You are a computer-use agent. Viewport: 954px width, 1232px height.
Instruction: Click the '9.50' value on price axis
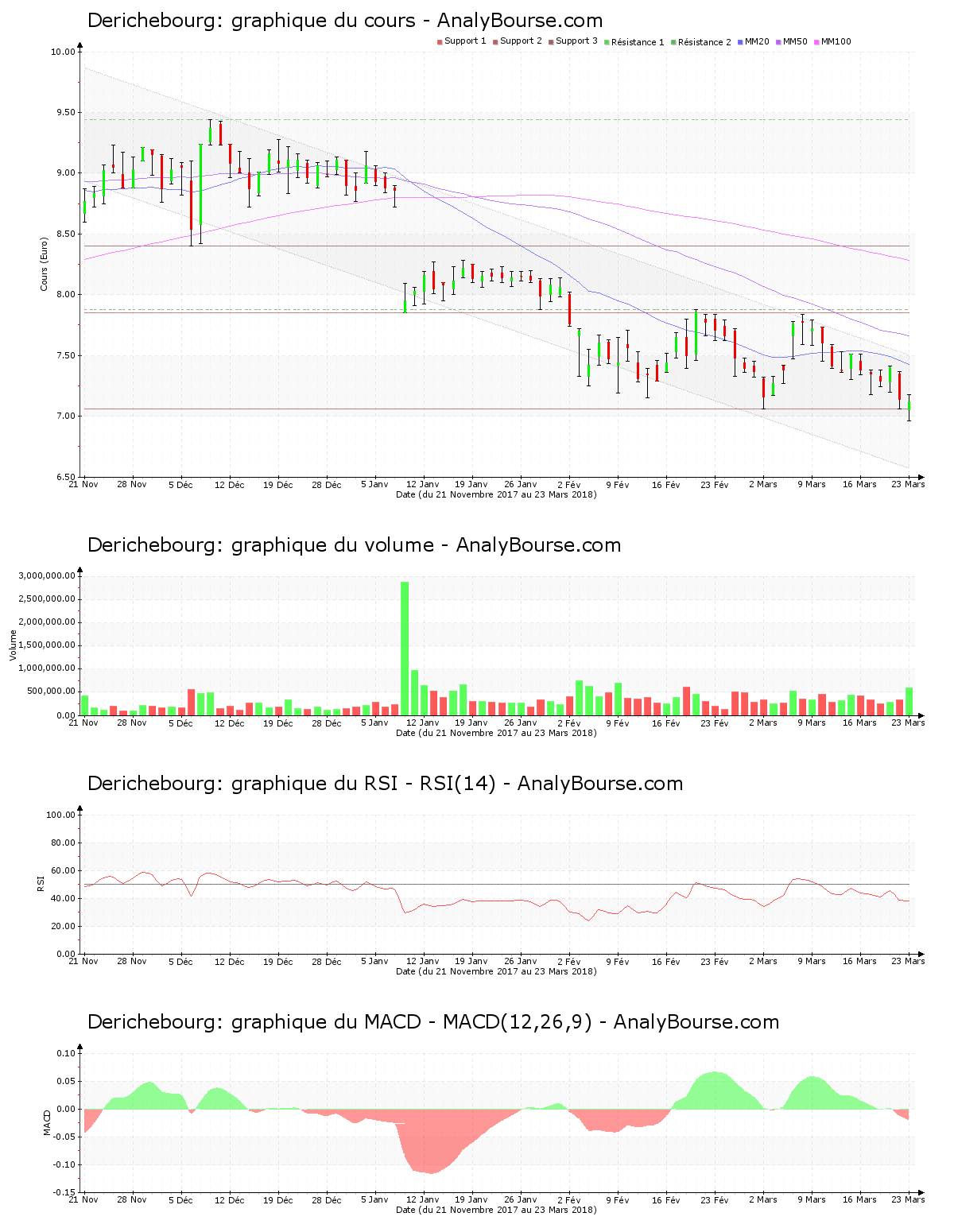[65, 113]
